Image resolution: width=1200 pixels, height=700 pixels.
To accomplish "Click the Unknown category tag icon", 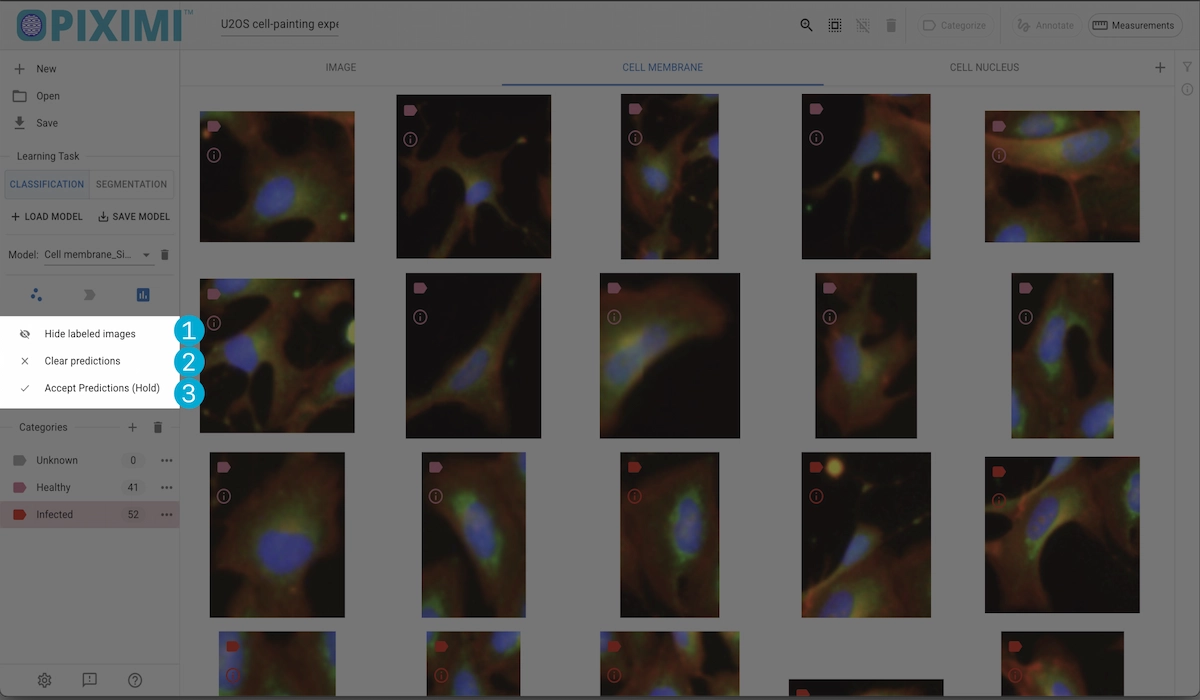I will point(19,460).
